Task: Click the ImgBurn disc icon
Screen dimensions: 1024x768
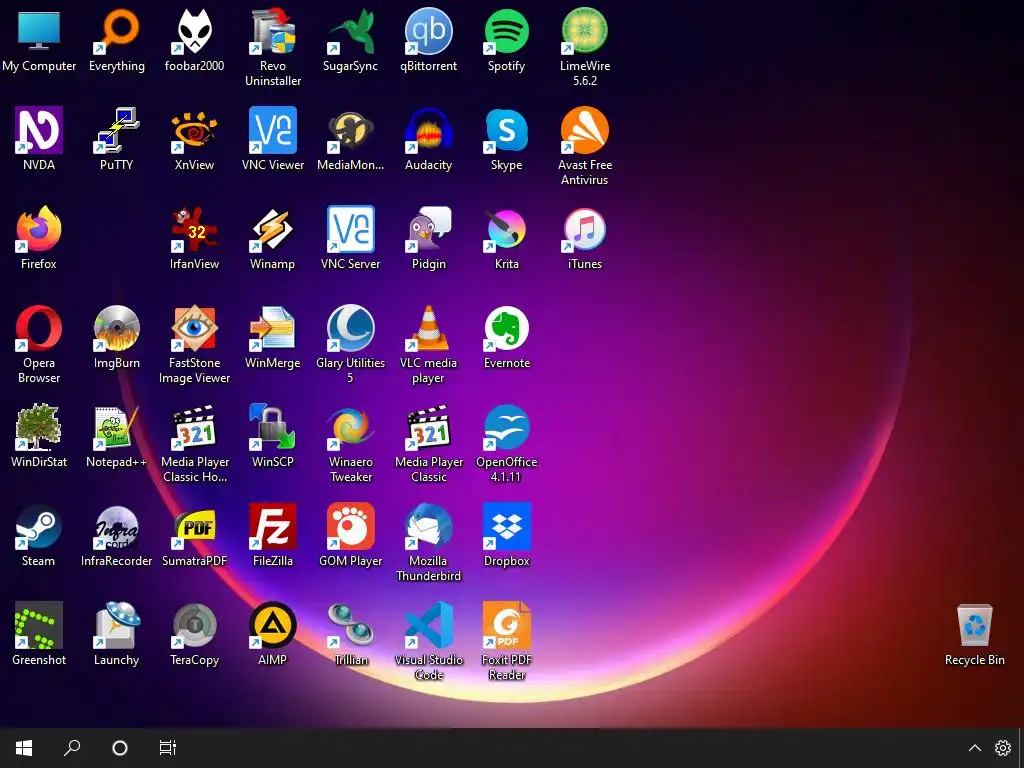Action: pyautogui.click(x=116, y=328)
